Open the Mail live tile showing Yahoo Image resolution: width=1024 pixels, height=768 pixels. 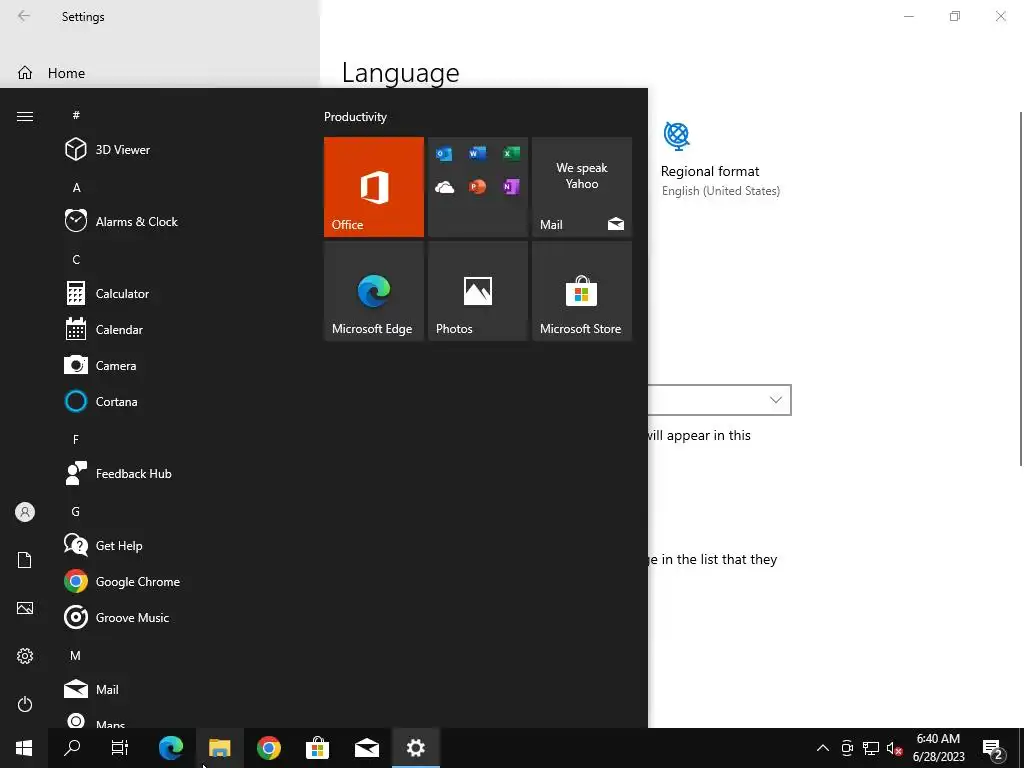click(582, 187)
